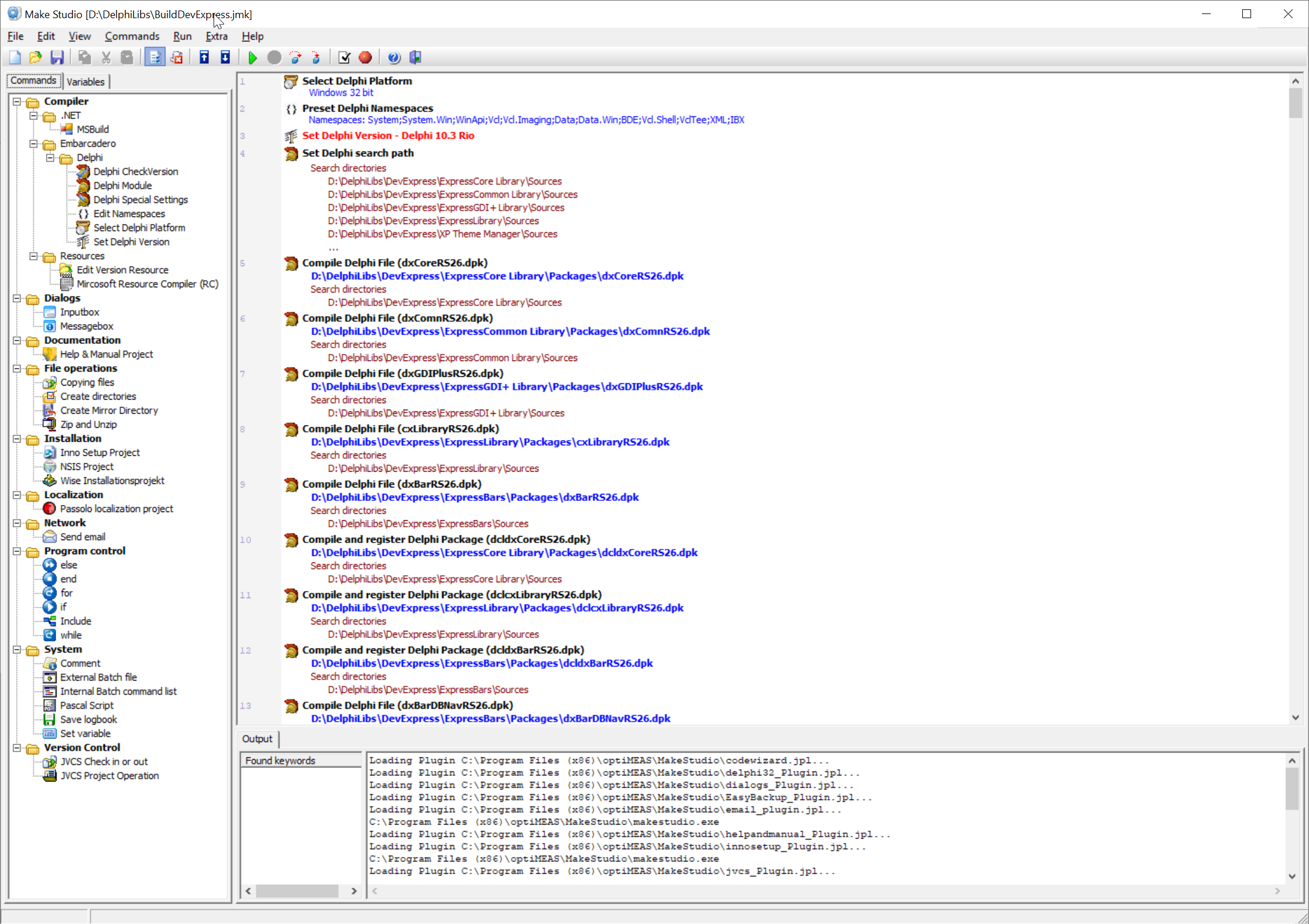Click the Exit door icon in toolbar
This screenshot has height=924, width=1309.
(x=415, y=57)
